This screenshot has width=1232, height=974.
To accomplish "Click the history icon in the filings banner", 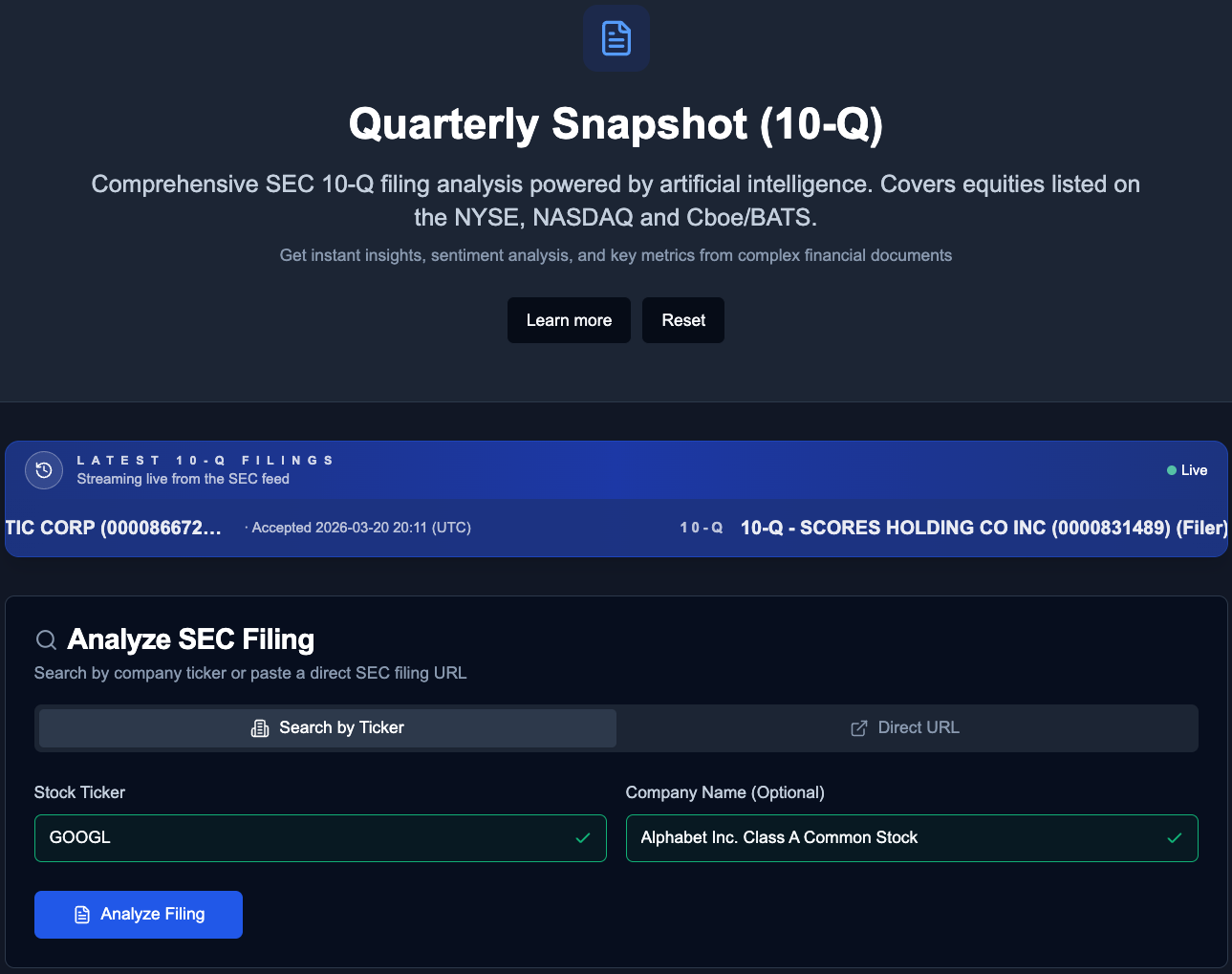I will 43,469.
